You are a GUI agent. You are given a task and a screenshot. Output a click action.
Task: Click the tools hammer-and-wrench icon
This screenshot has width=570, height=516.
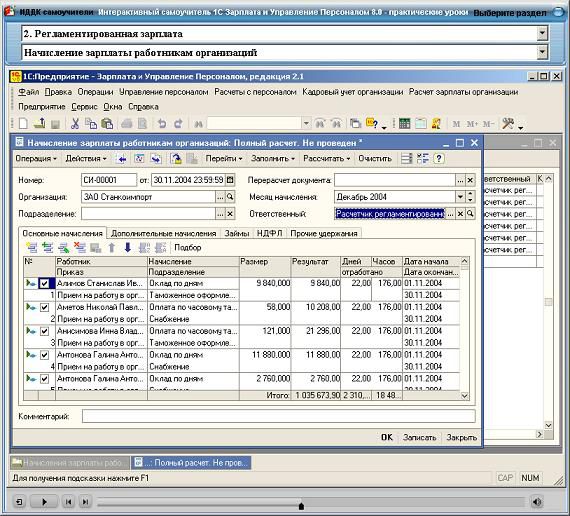[508, 124]
